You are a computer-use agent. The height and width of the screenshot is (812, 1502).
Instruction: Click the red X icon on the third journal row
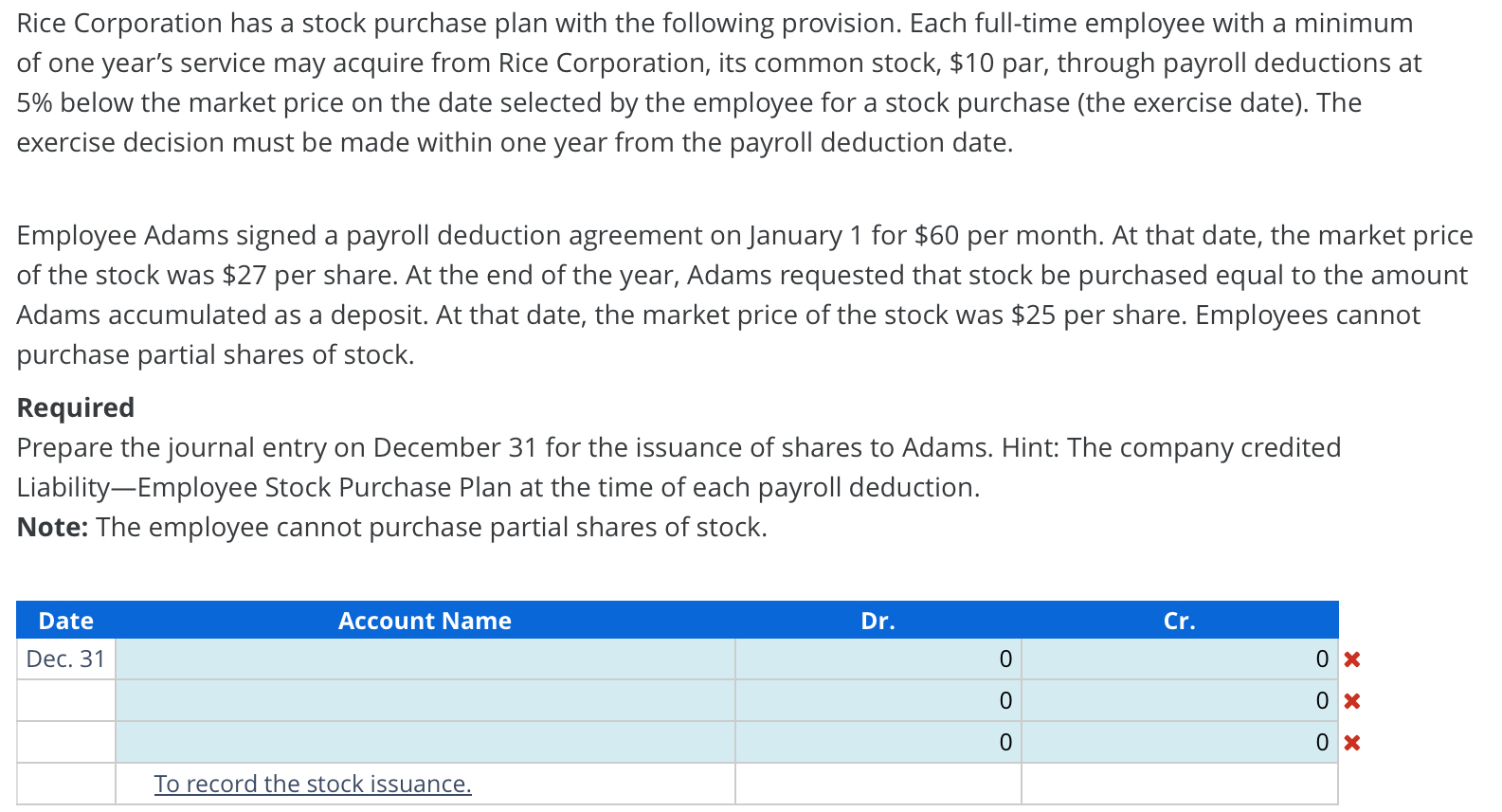(x=1352, y=743)
